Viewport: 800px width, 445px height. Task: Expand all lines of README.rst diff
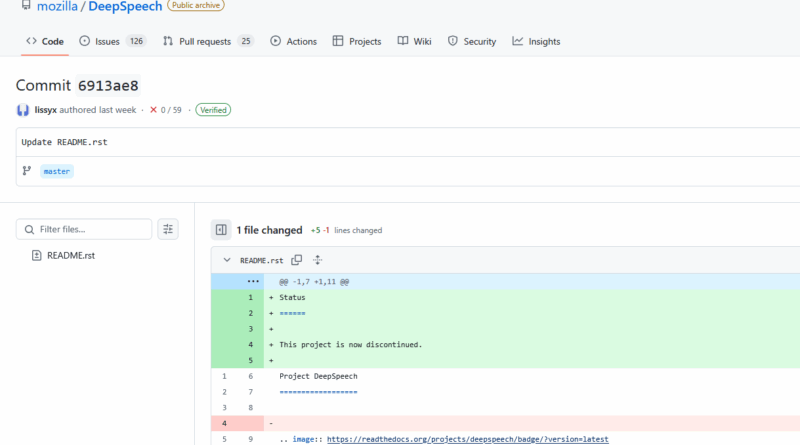click(318, 260)
